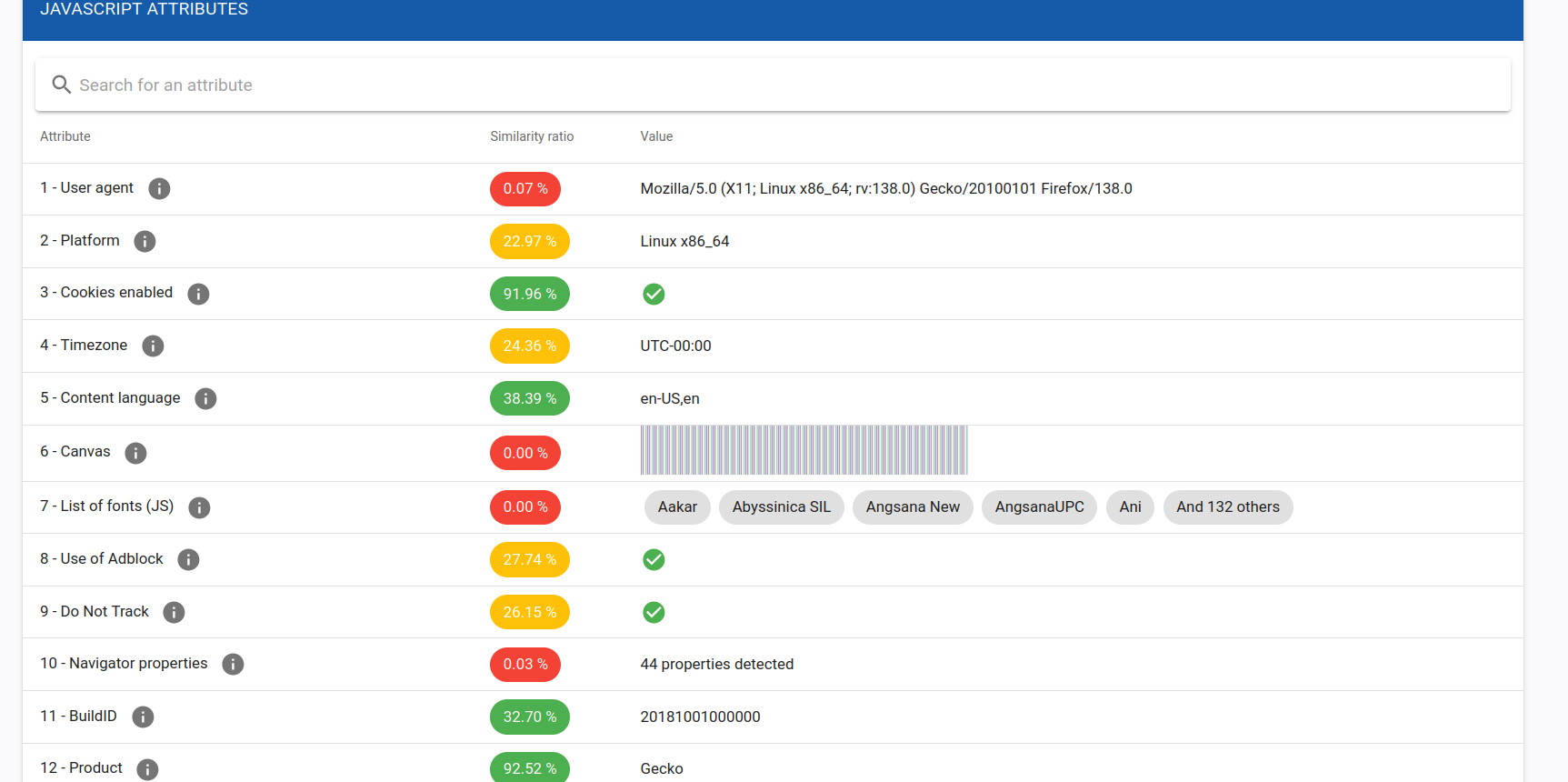The height and width of the screenshot is (782, 1568).
Task: Click the BuildID info icon
Action: click(143, 717)
